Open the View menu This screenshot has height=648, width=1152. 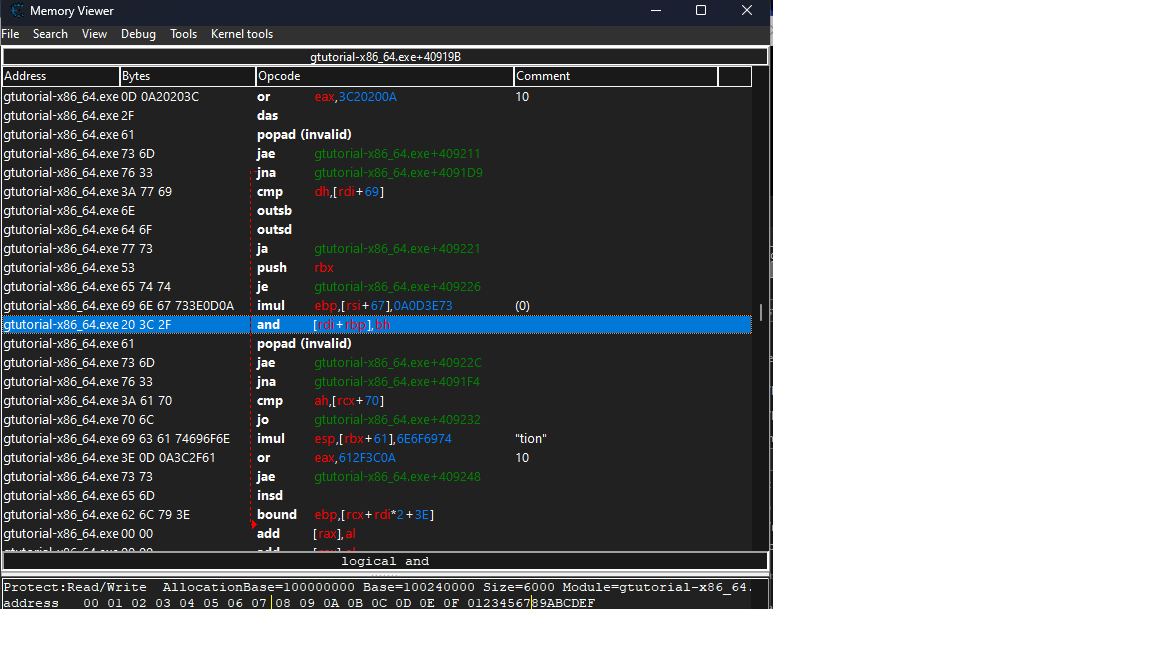coord(95,34)
